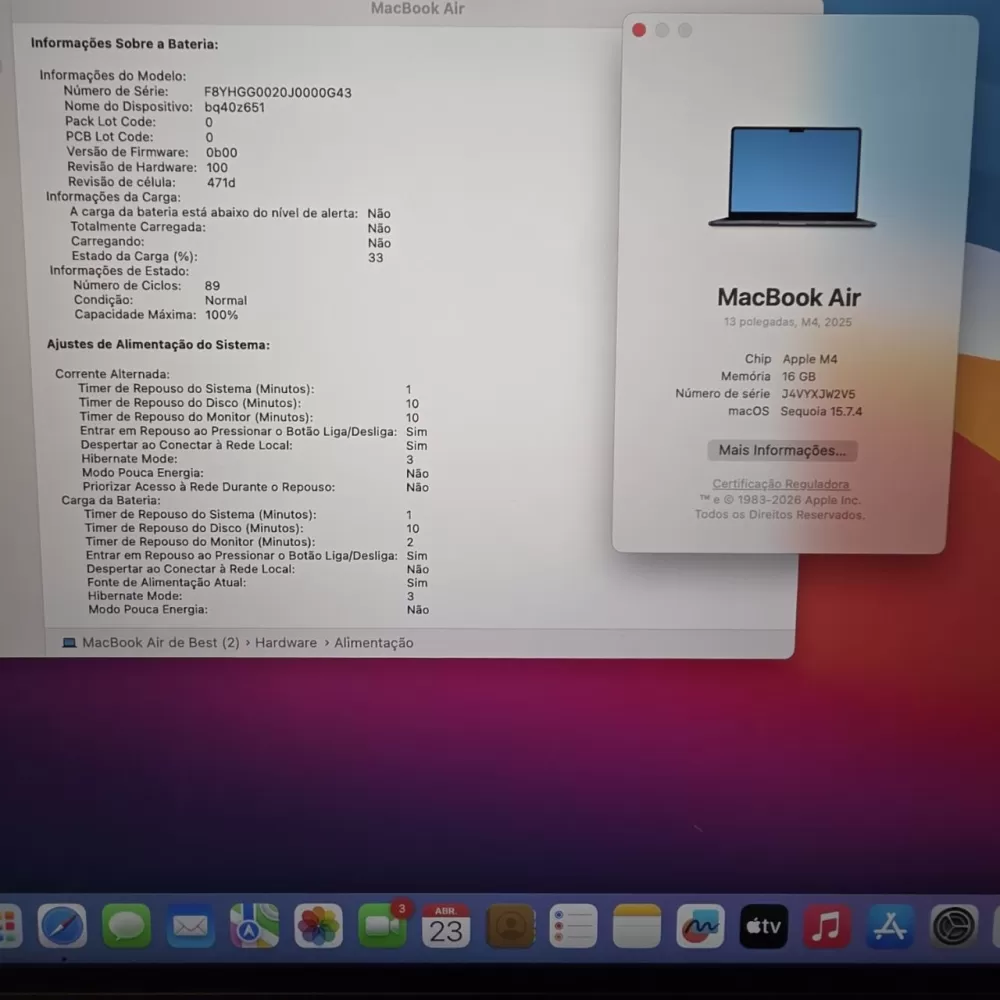The width and height of the screenshot is (1000, 1000).
Task: Open the Mail app icon
Action: tap(190, 926)
